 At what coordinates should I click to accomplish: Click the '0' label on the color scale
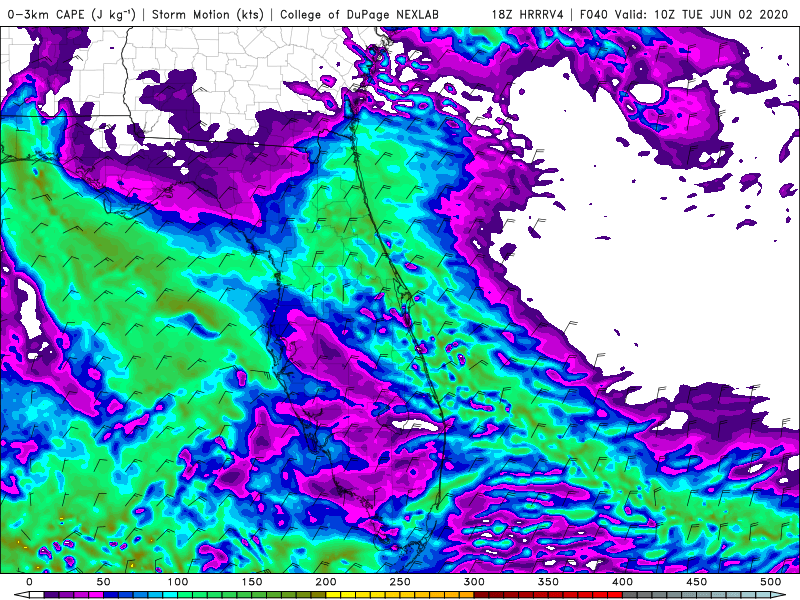(x=29, y=582)
